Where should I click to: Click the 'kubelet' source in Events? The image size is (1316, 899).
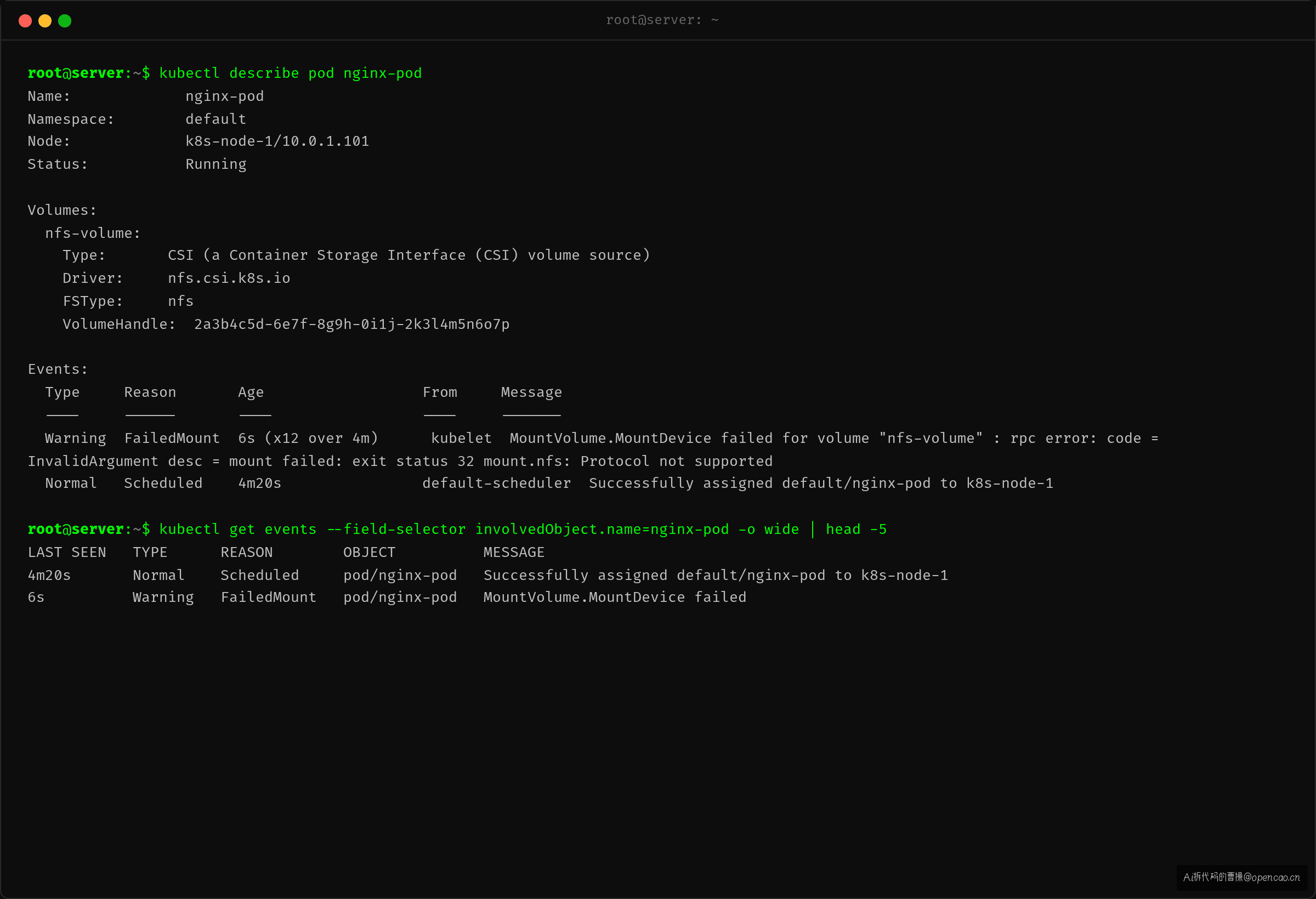(462, 438)
